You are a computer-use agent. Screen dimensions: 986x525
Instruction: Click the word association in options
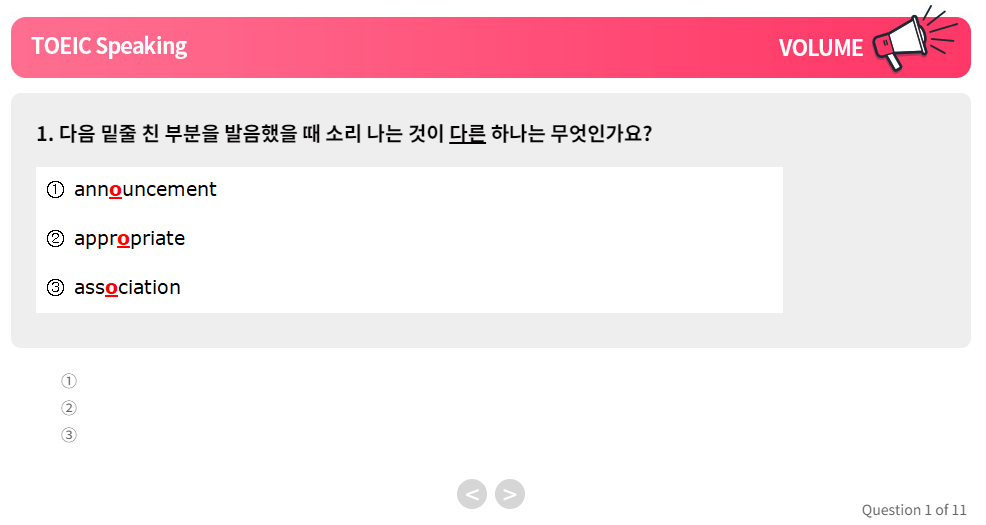coord(127,287)
